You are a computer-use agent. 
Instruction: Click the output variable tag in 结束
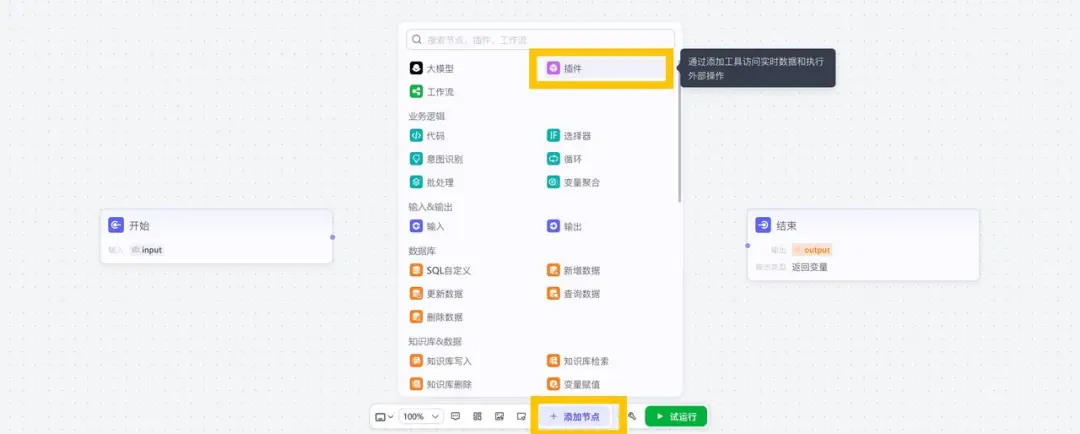(812, 250)
